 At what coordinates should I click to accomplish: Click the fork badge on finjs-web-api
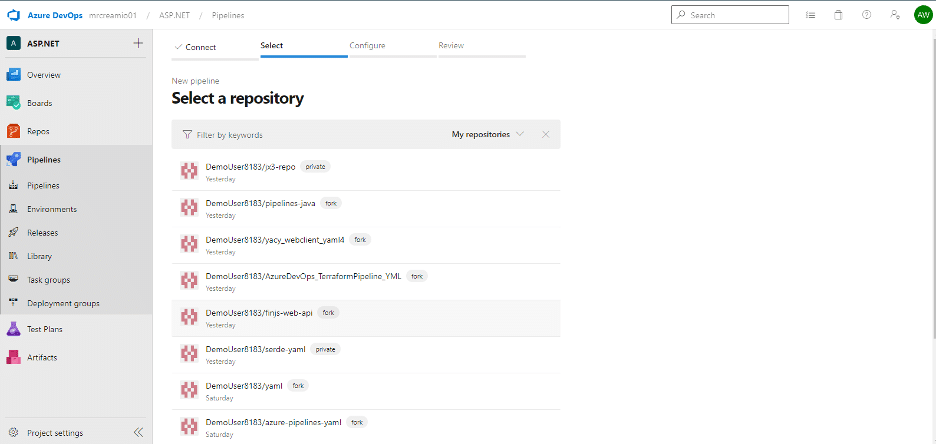(x=328, y=312)
